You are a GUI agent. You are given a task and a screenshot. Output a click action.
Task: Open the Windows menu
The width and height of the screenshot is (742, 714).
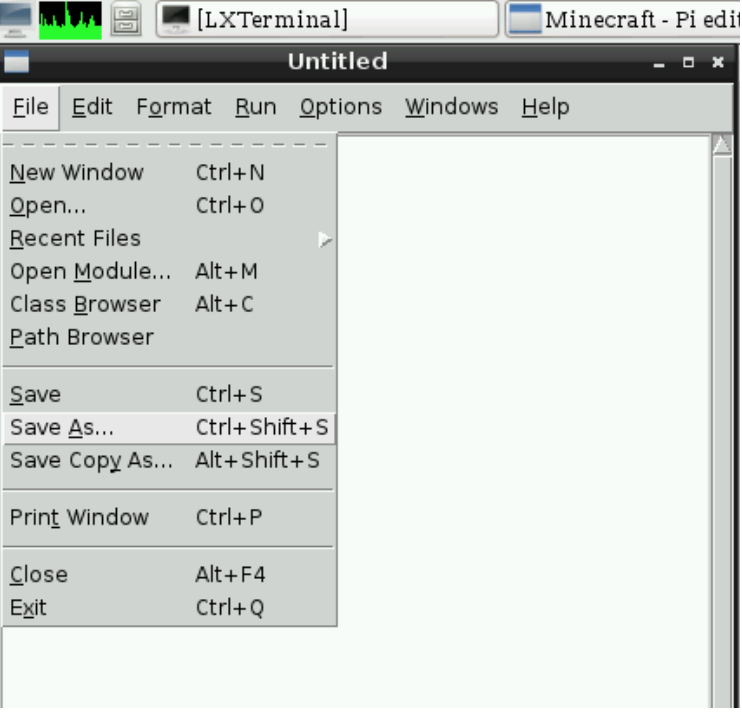point(452,107)
